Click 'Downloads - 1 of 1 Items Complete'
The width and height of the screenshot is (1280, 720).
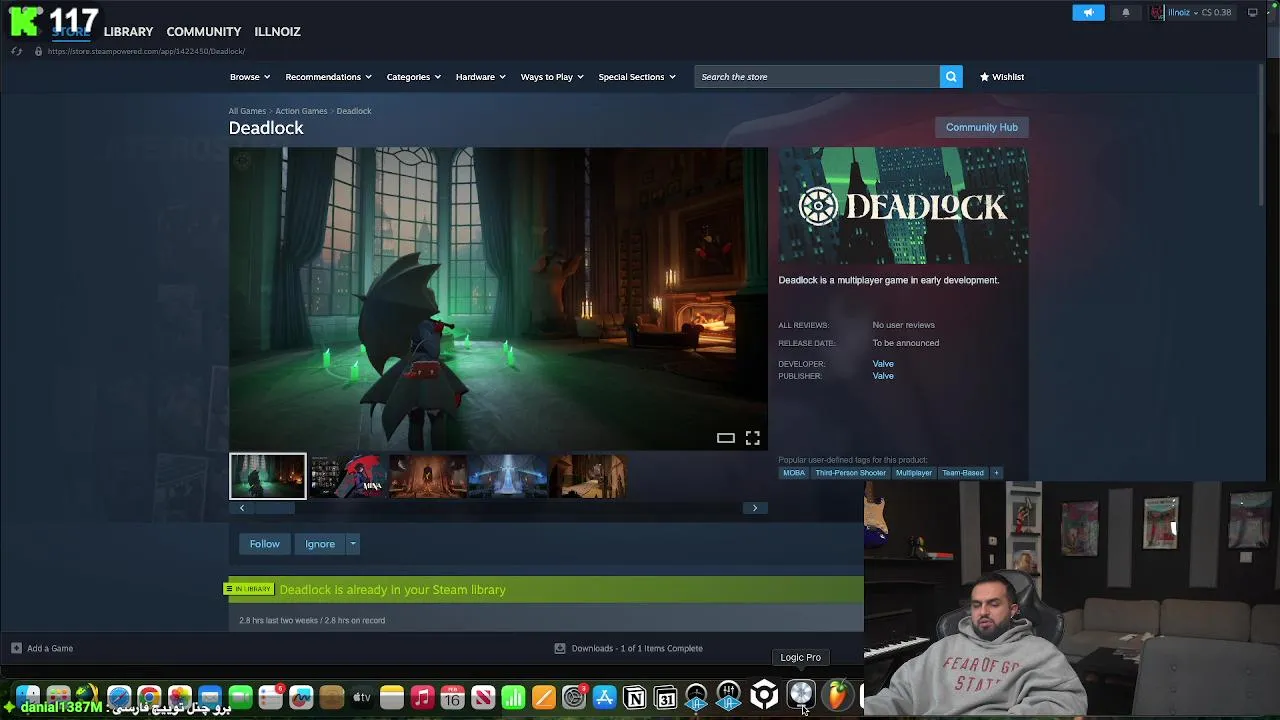point(637,648)
